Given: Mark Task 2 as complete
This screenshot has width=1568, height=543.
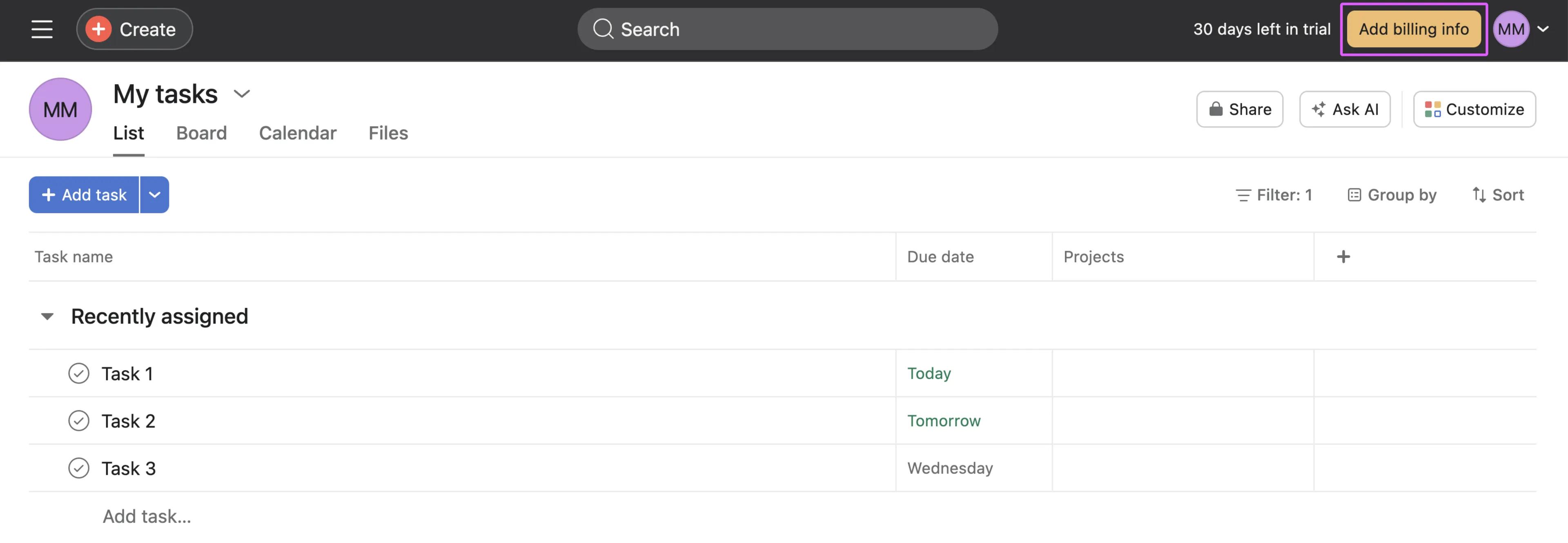Looking at the screenshot, I should [x=78, y=421].
